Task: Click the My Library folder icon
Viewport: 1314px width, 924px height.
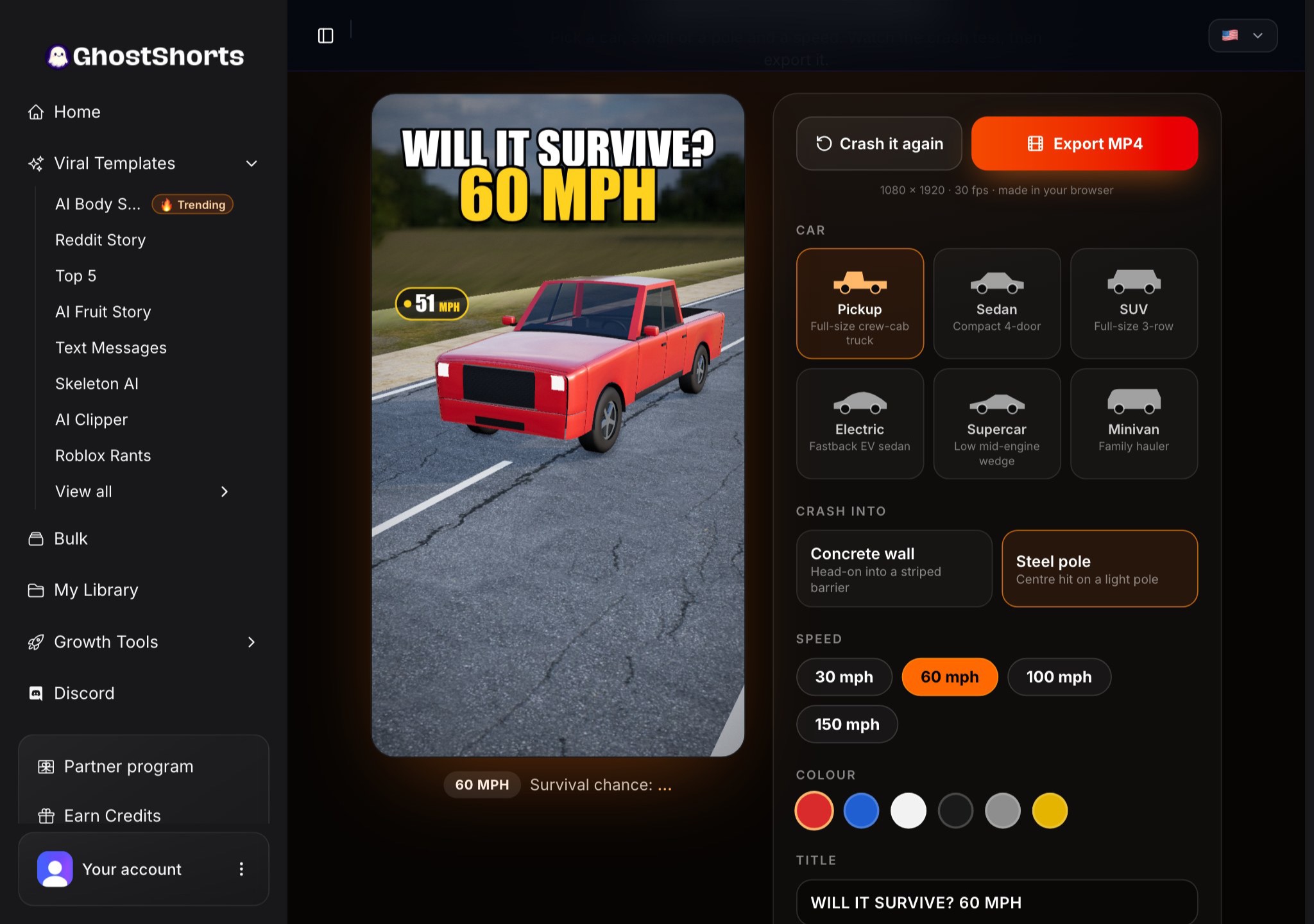Action: (x=36, y=590)
